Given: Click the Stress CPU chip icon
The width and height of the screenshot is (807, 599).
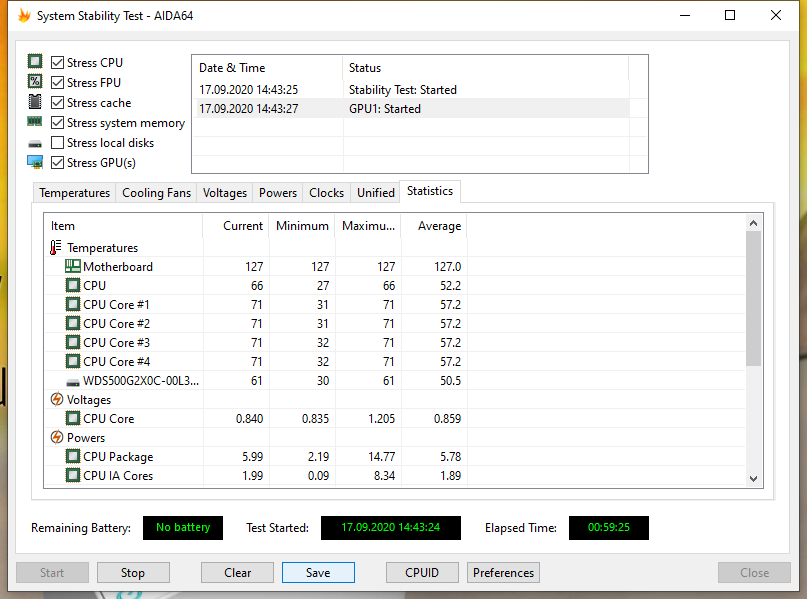Looking at the screenshot, I should (x=35, y=61).
